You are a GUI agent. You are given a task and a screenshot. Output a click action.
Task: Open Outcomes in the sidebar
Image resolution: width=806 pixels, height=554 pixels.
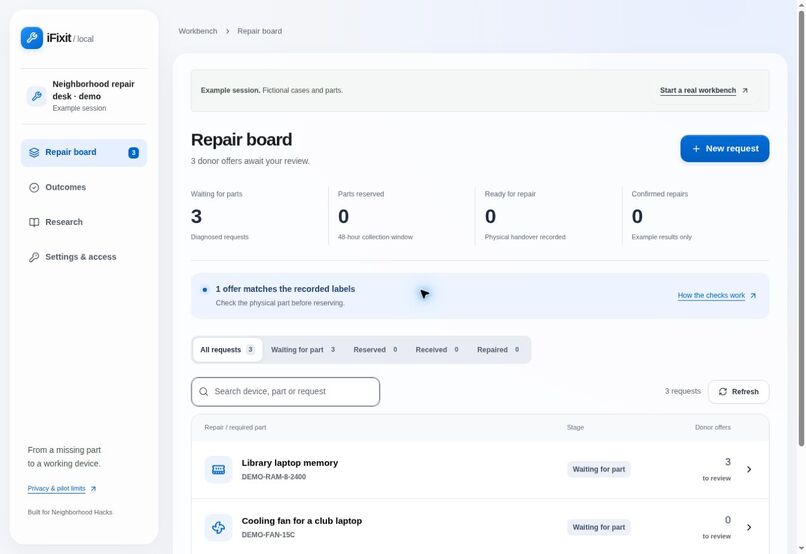tap(84, 188)
